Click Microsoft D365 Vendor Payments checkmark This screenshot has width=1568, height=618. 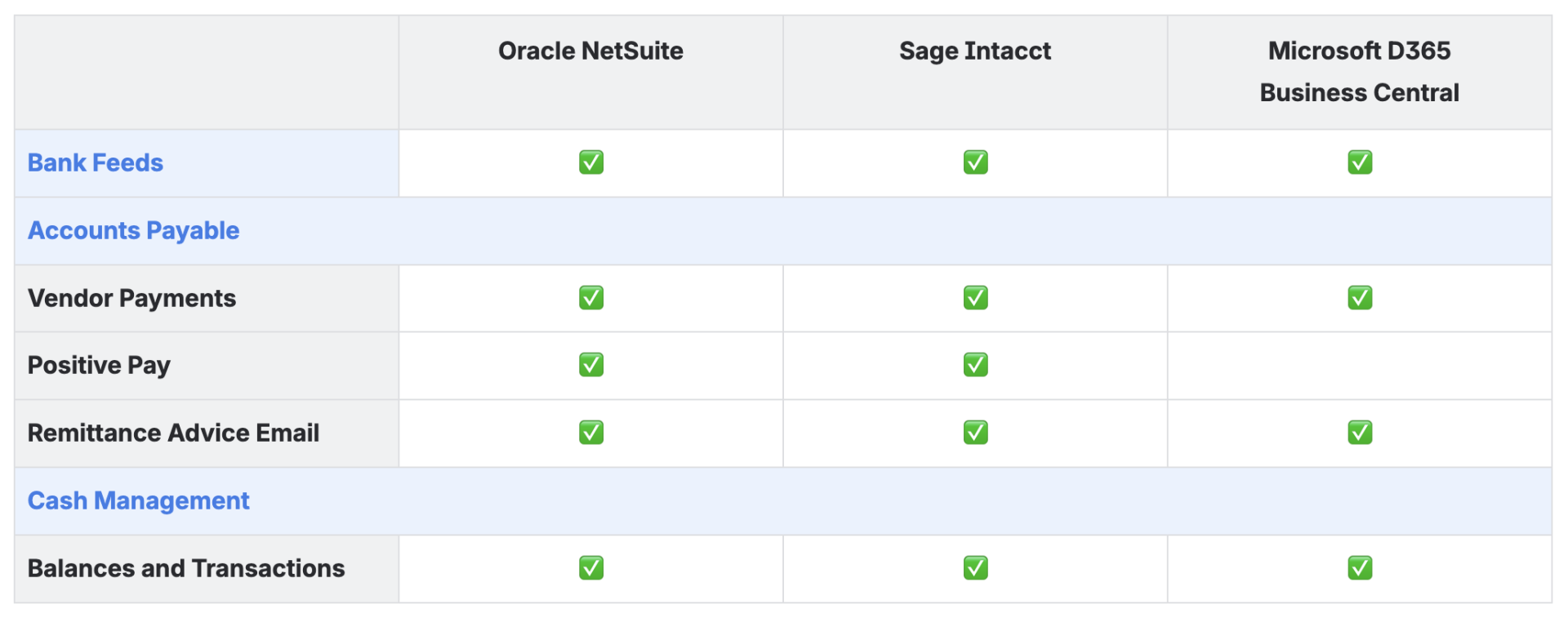[x=1360, y=298]
